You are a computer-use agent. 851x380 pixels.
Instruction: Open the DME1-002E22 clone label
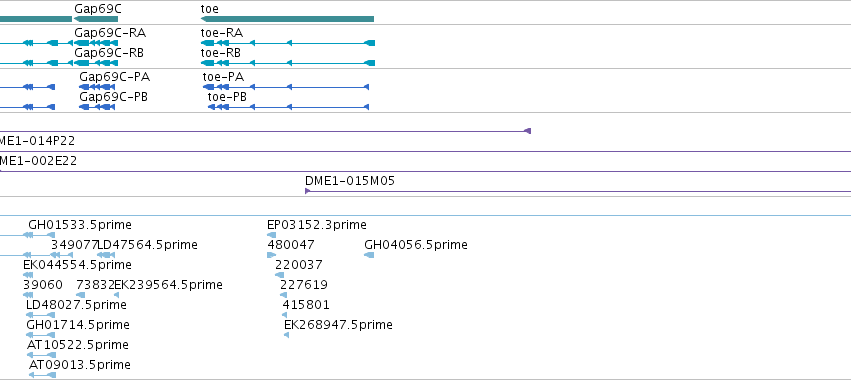pyautogui.click(x=37, y=161)
